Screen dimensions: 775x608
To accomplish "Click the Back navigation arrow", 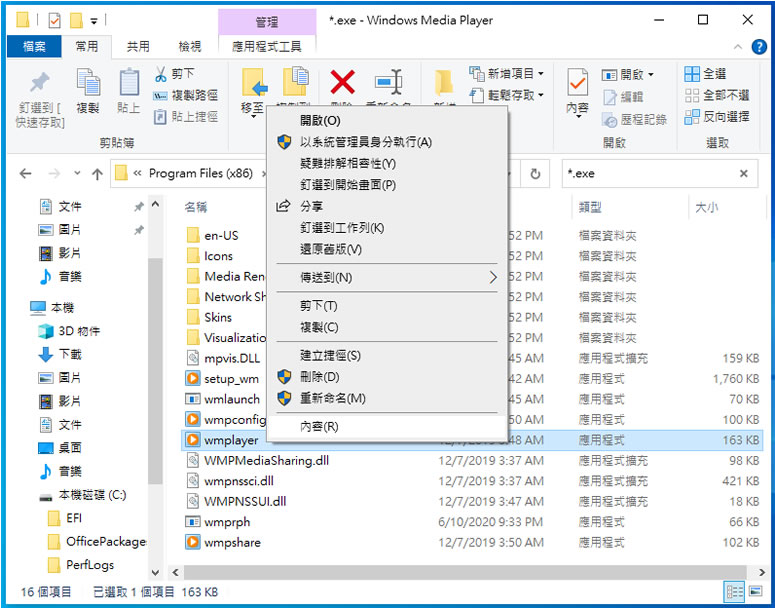I will click(x=25, y=174).
